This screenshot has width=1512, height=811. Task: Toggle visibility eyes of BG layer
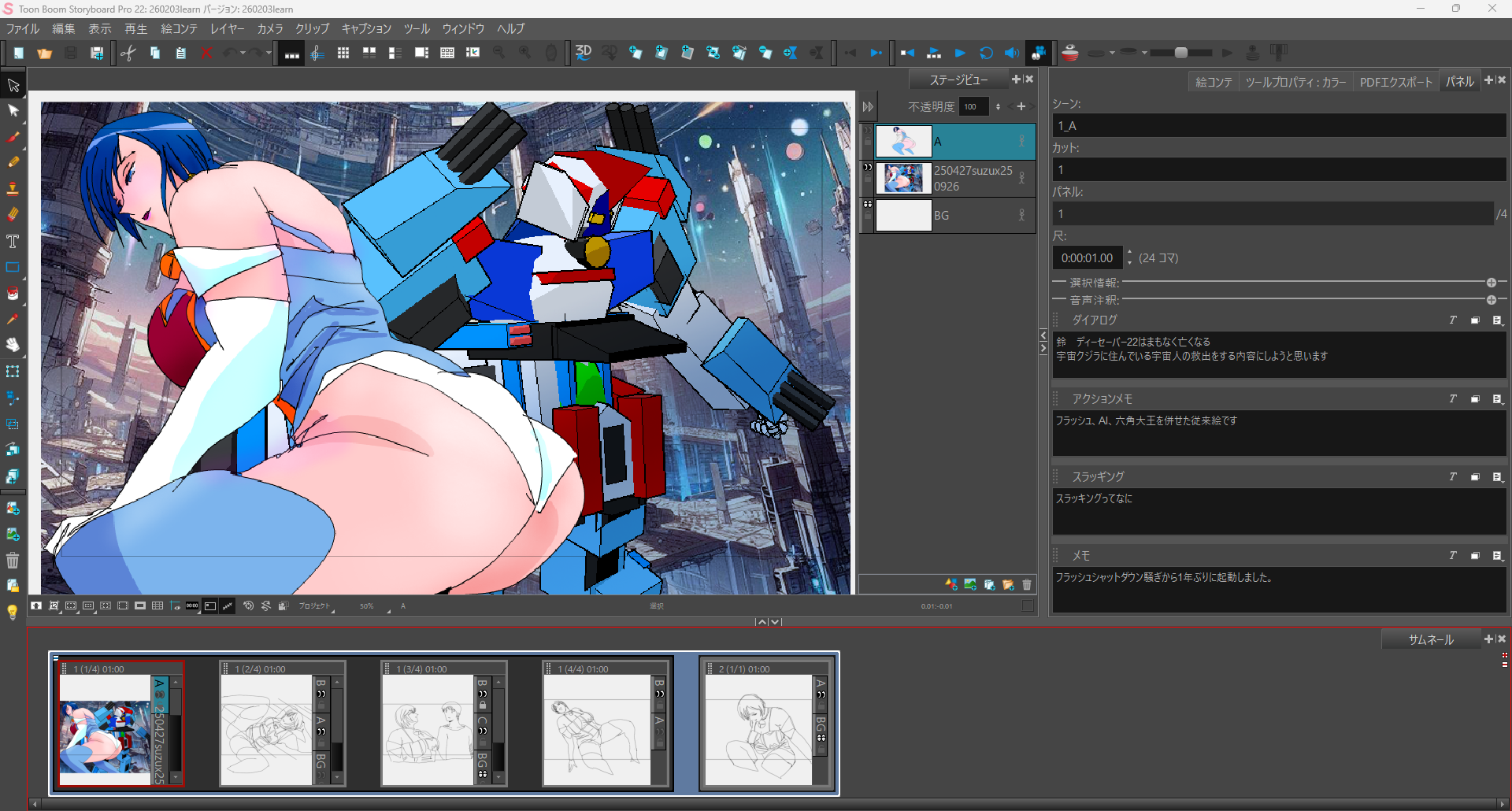click(868, 205)
